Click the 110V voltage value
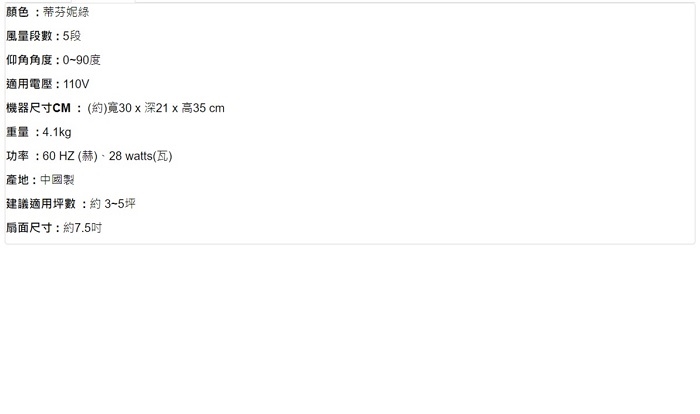Viewport: 700px width, 414px height. pos(76,84)
